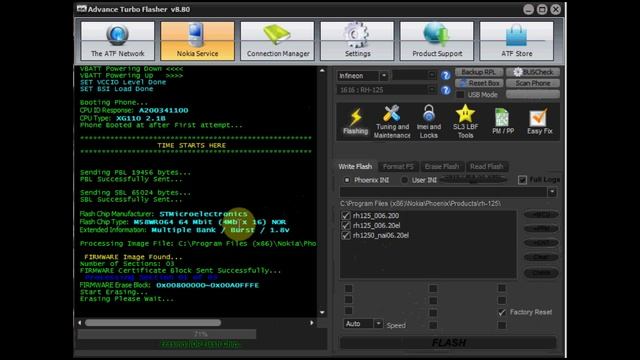The height and width of the screenshot is (360, 640).
Task: Uncheck the rh125_006.200 file
Action: (x=346, y=216)
